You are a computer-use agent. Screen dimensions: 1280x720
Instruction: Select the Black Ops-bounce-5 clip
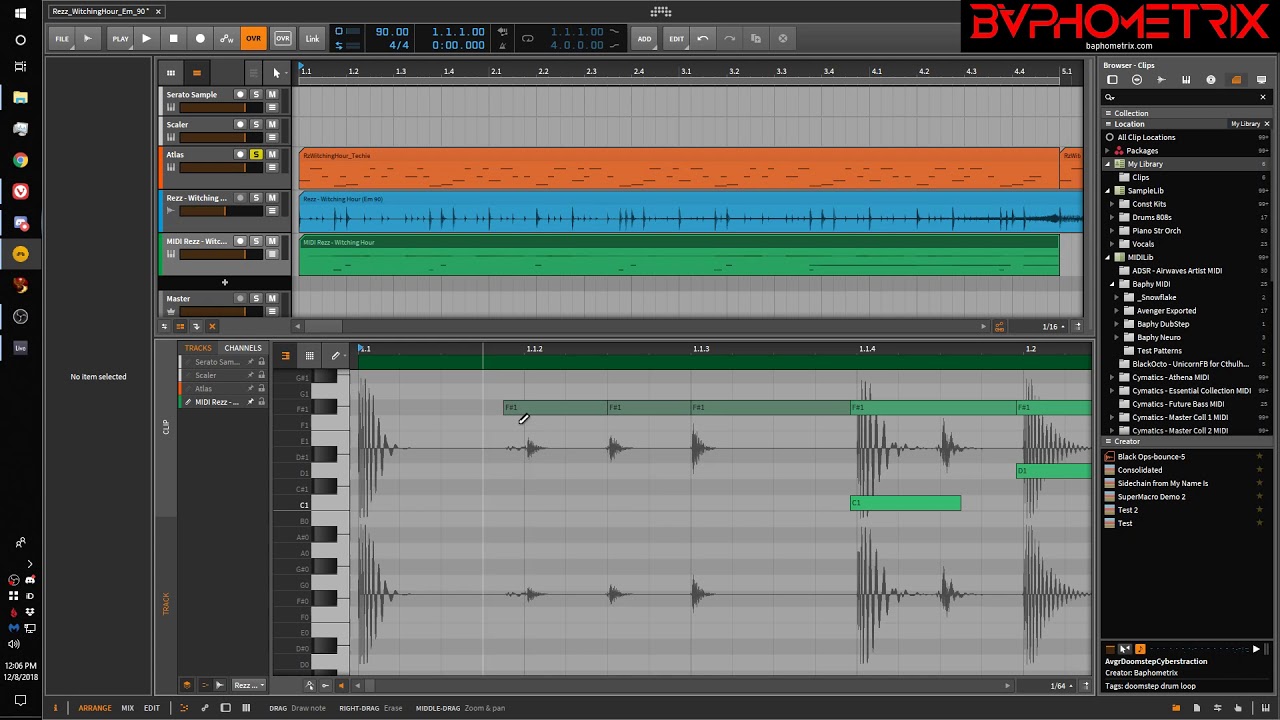[1151, 457]
